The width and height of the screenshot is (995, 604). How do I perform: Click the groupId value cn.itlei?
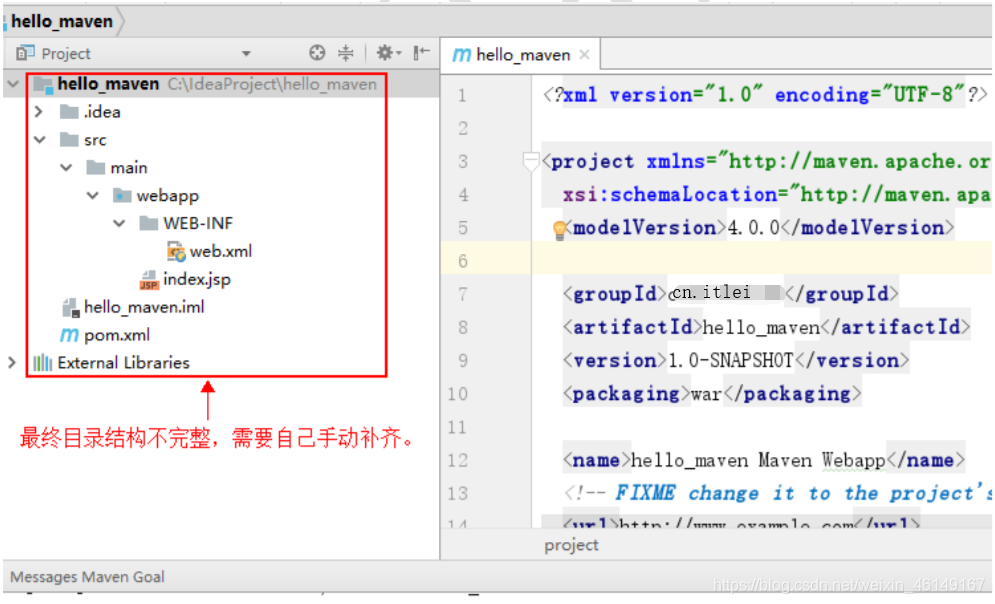711,292
